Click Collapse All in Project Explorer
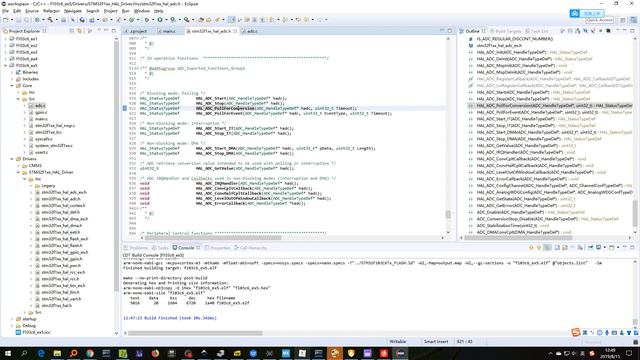 pos(72,31)
